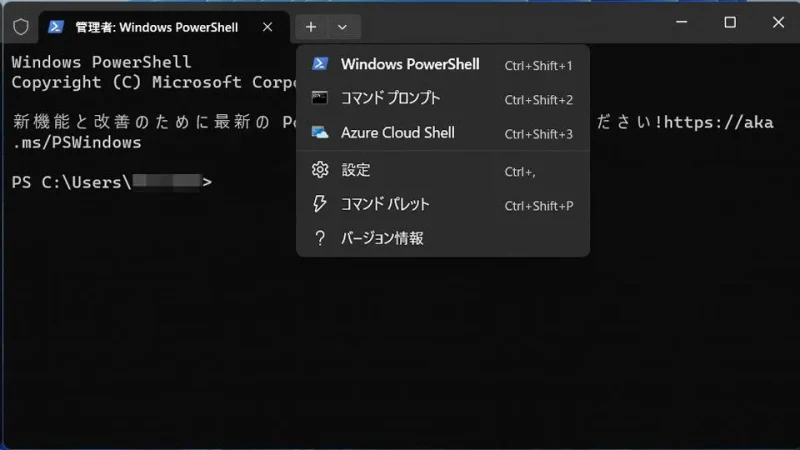Click the バージョン情報 question mark icon
The width and height of the screenshot is (800, 450).
[320, 238]
